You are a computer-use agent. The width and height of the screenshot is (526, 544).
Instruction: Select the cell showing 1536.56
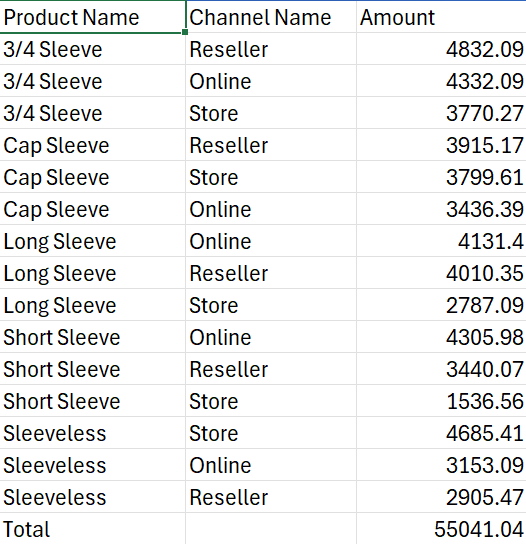click(441, 401)
